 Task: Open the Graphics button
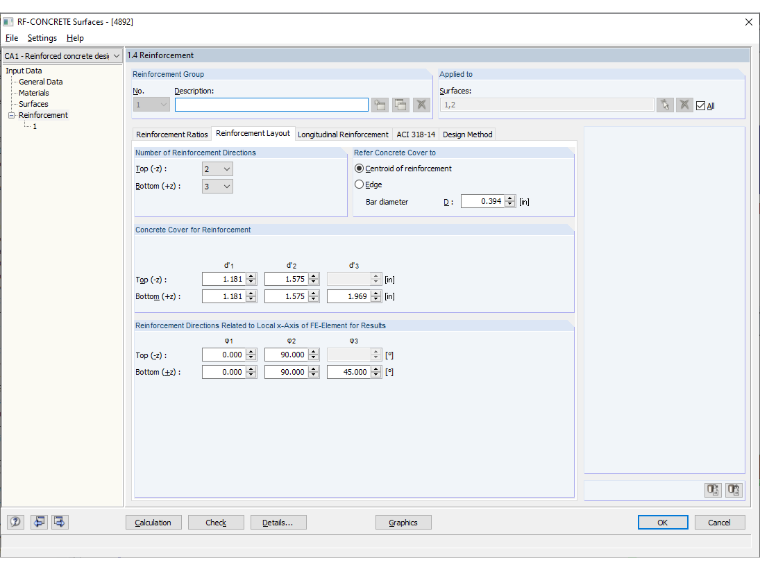click(x=403, y=522)
